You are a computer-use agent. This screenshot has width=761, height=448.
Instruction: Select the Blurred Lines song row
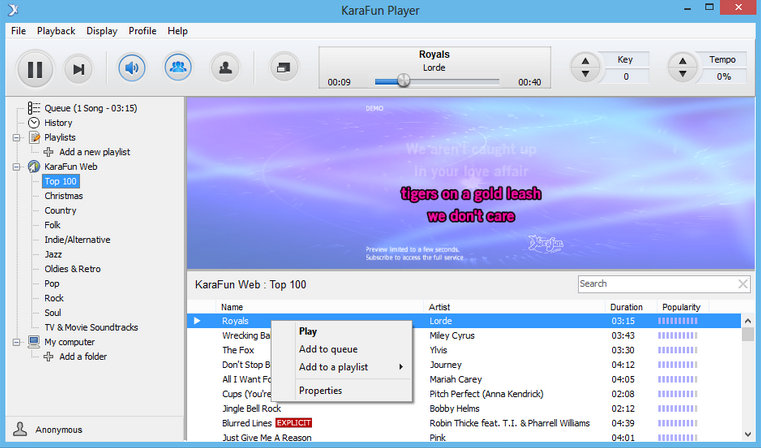point(464,423)
